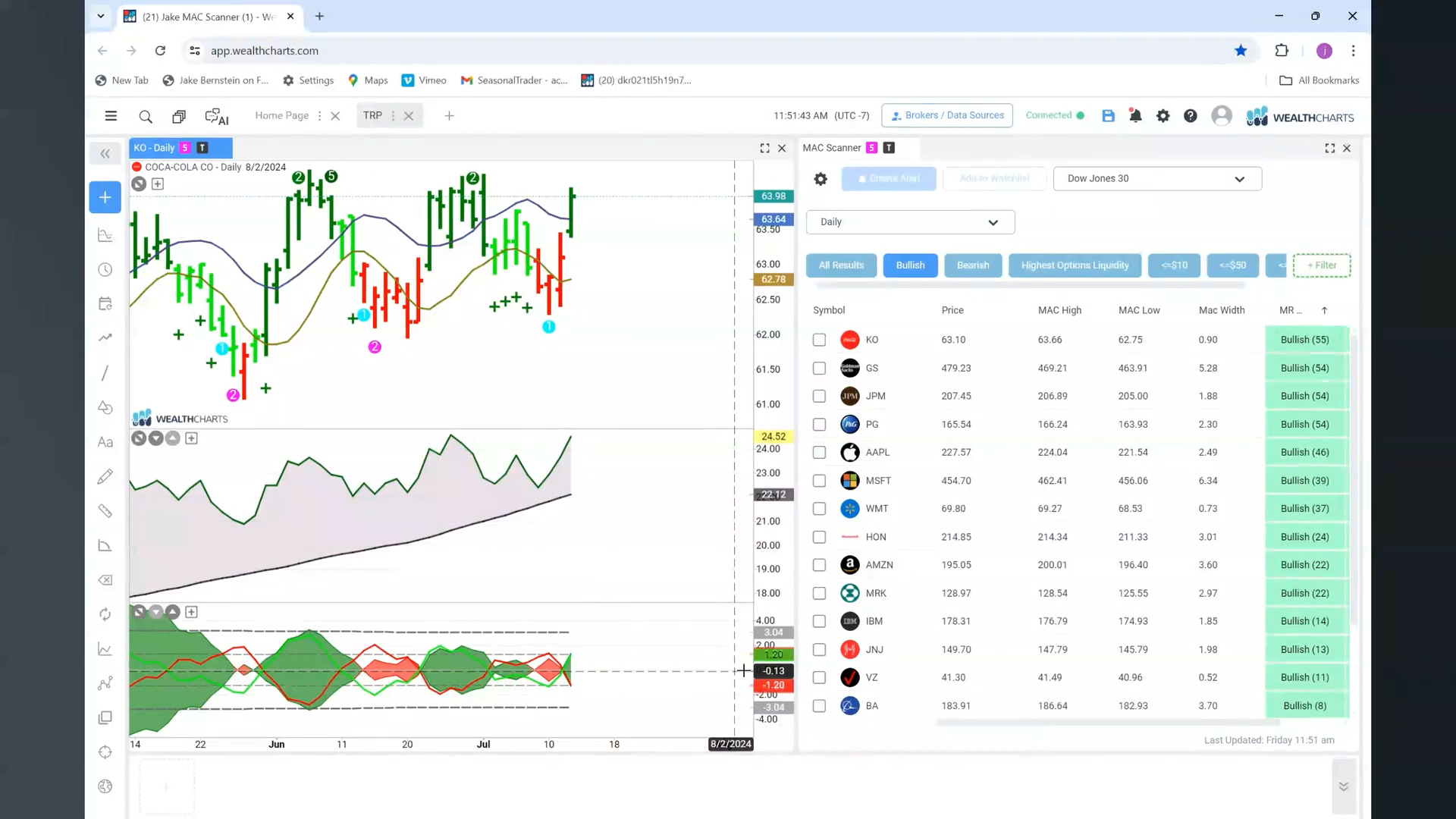
Task: Open the layouts windows icon
Action: (x=179, y=116)
